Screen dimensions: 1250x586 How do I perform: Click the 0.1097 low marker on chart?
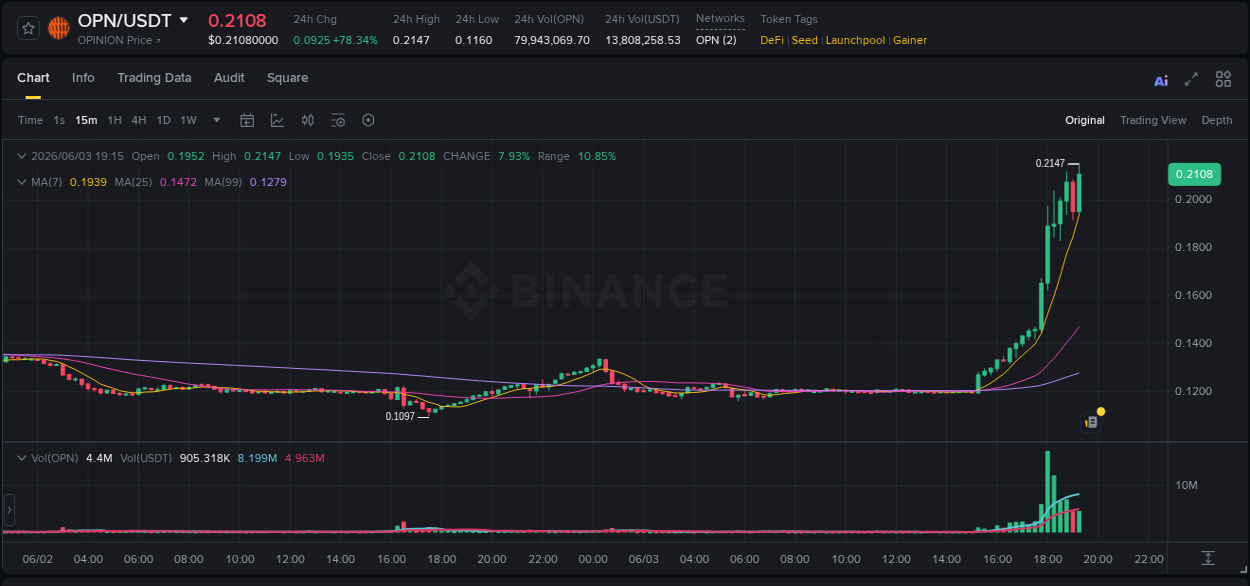click(x=400, y=415)
